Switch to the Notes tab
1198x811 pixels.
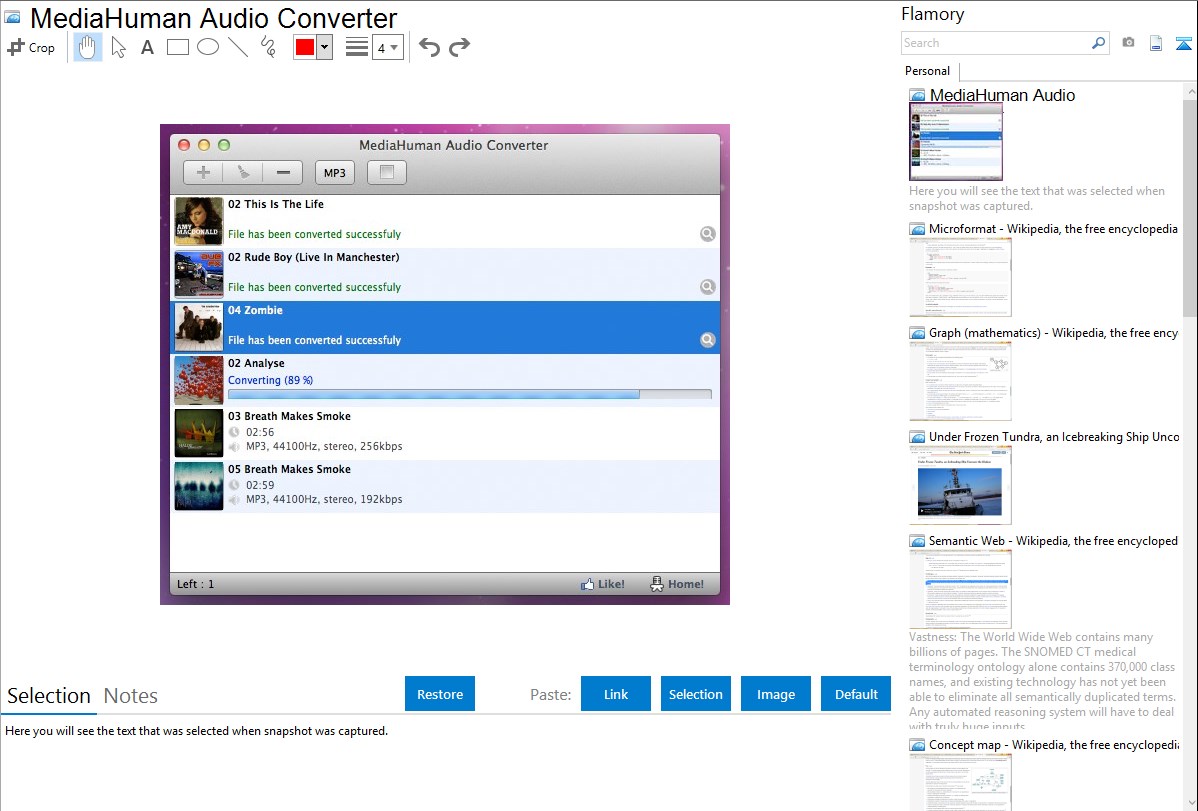131,696
